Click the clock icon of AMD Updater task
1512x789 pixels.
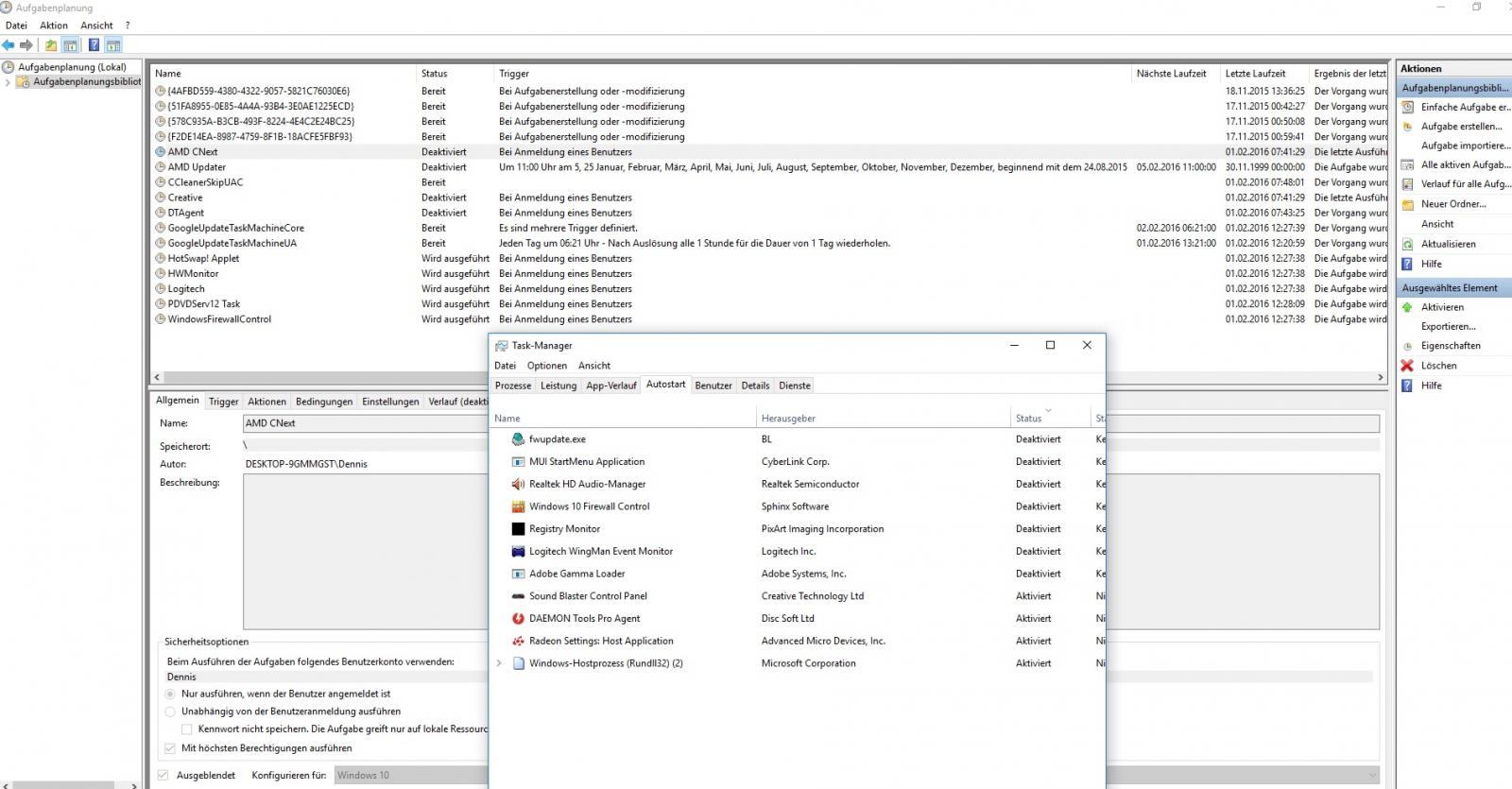(161, 167)
